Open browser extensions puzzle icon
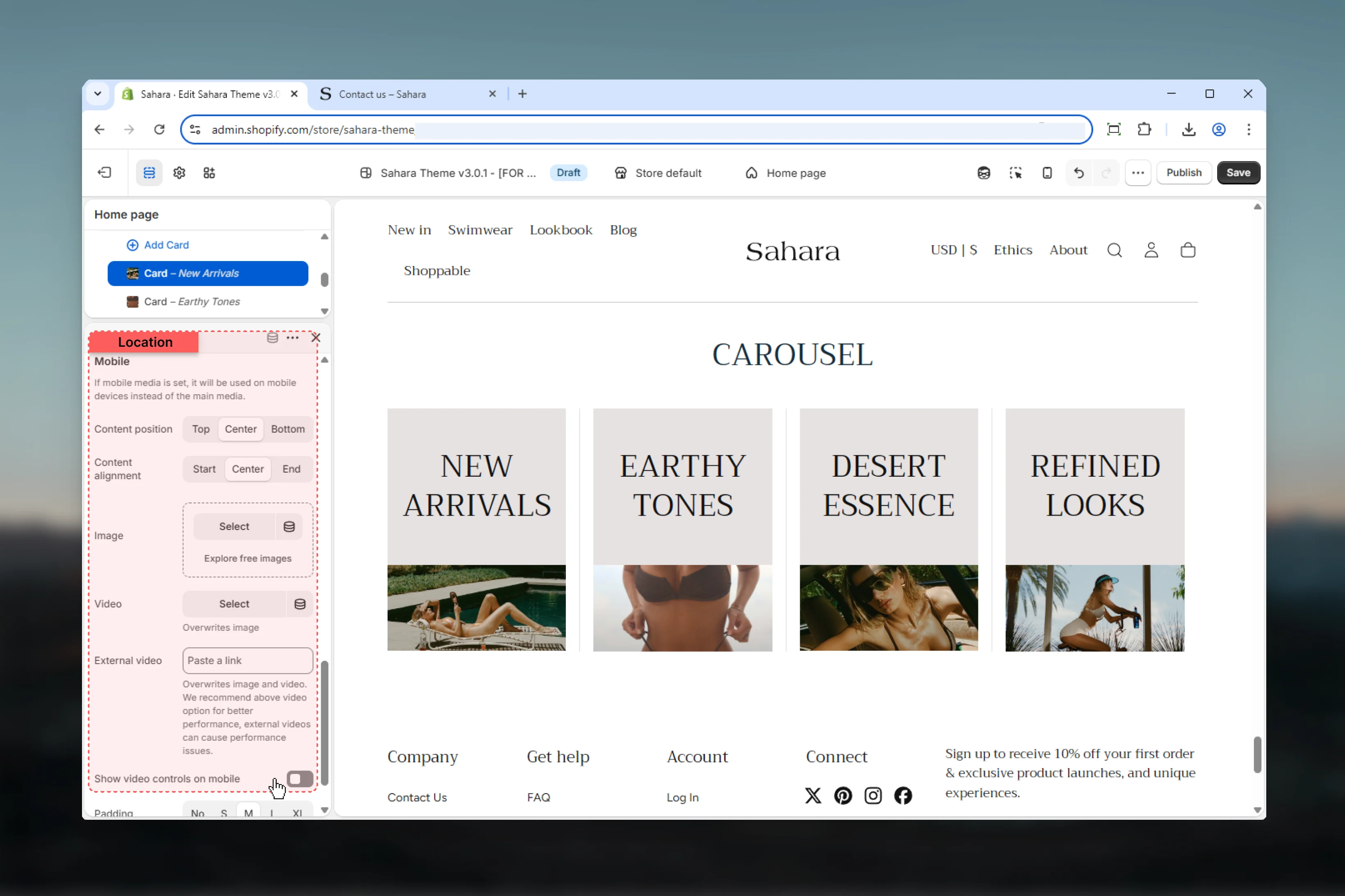The height and width of the screenshot is (896, 1345). point(1144,129)
